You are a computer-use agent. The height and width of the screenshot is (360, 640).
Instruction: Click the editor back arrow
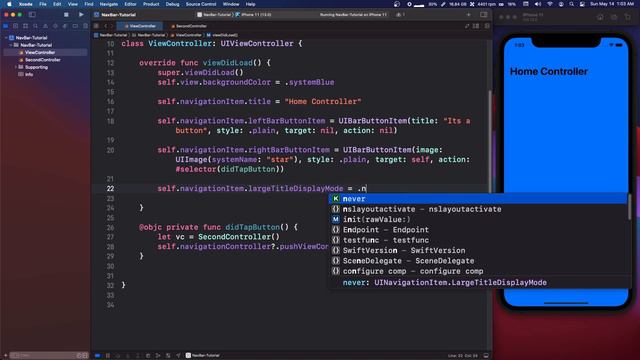click(x=105, y=26)
